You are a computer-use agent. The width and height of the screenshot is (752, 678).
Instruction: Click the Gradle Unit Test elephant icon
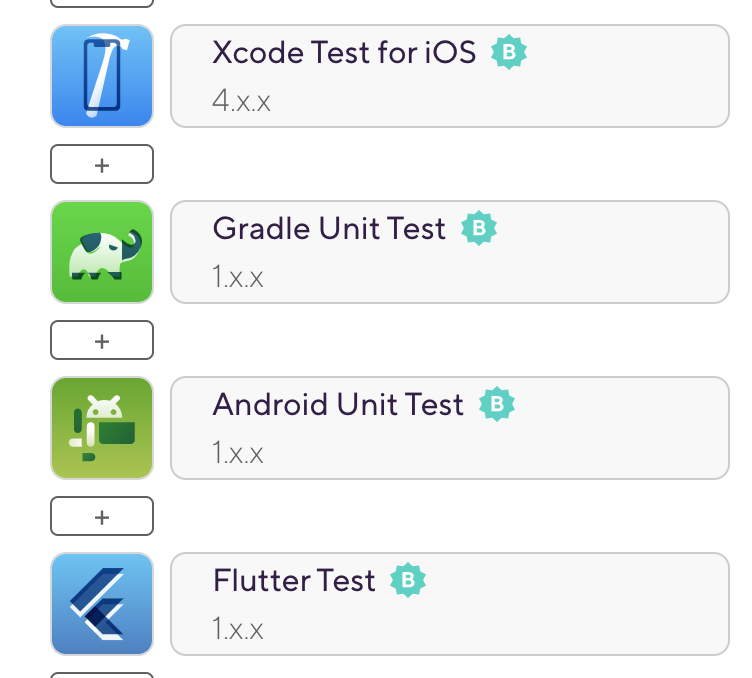(102, 252)
